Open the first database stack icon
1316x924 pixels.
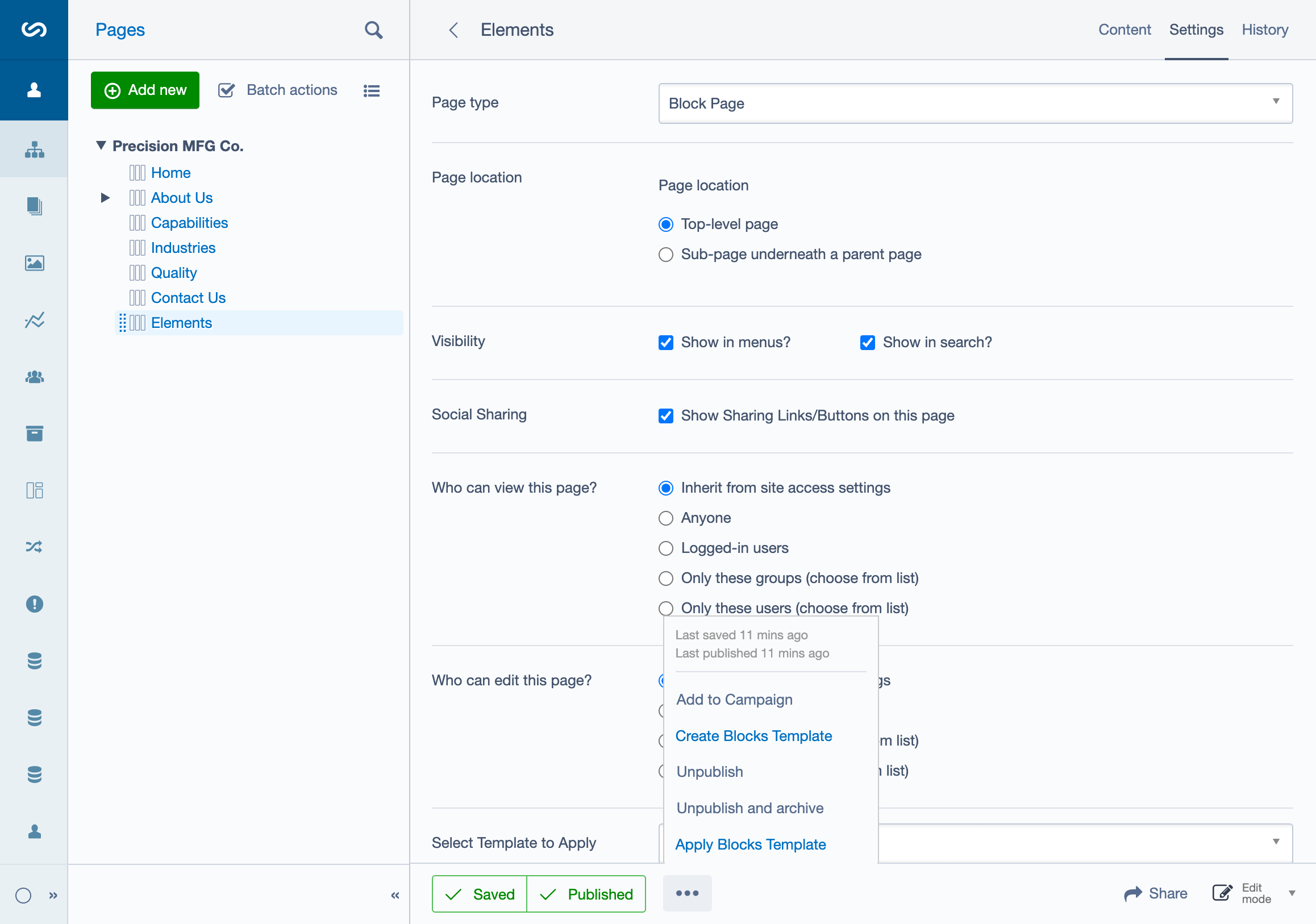[35, 661]
